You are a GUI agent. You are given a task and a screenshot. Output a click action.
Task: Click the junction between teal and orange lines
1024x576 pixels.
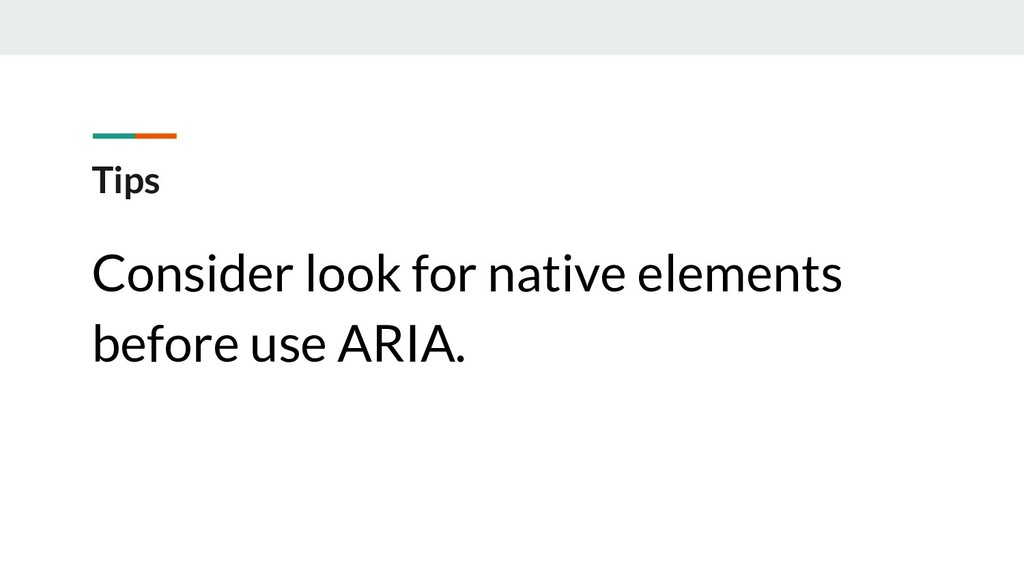[x=135, y=136]
